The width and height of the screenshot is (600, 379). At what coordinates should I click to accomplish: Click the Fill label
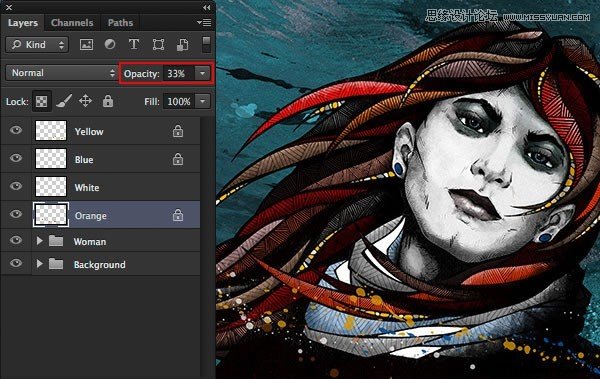coord(152,101)
